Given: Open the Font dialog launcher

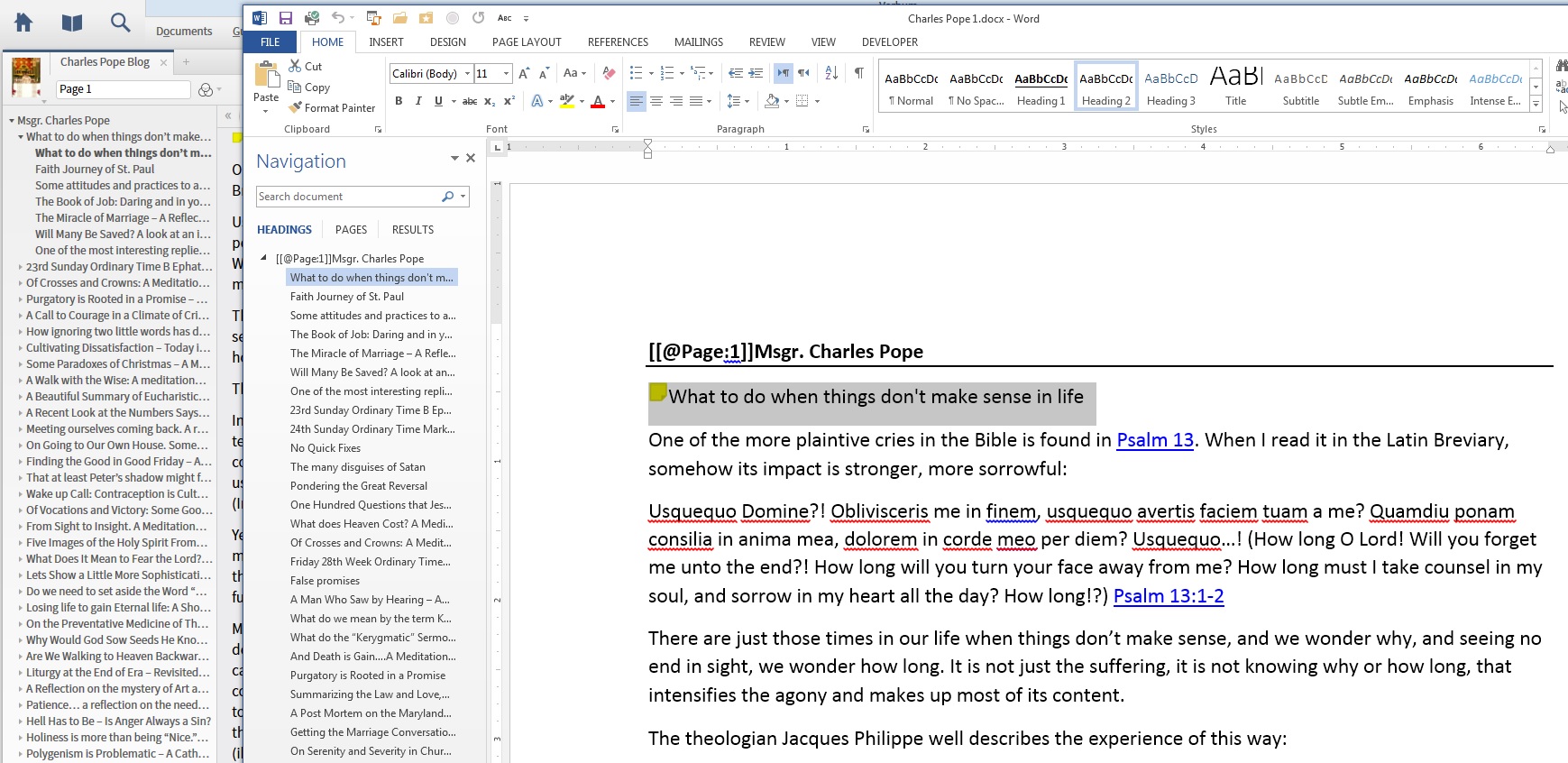Looking at the screenshot, I should tap(615, 129).
